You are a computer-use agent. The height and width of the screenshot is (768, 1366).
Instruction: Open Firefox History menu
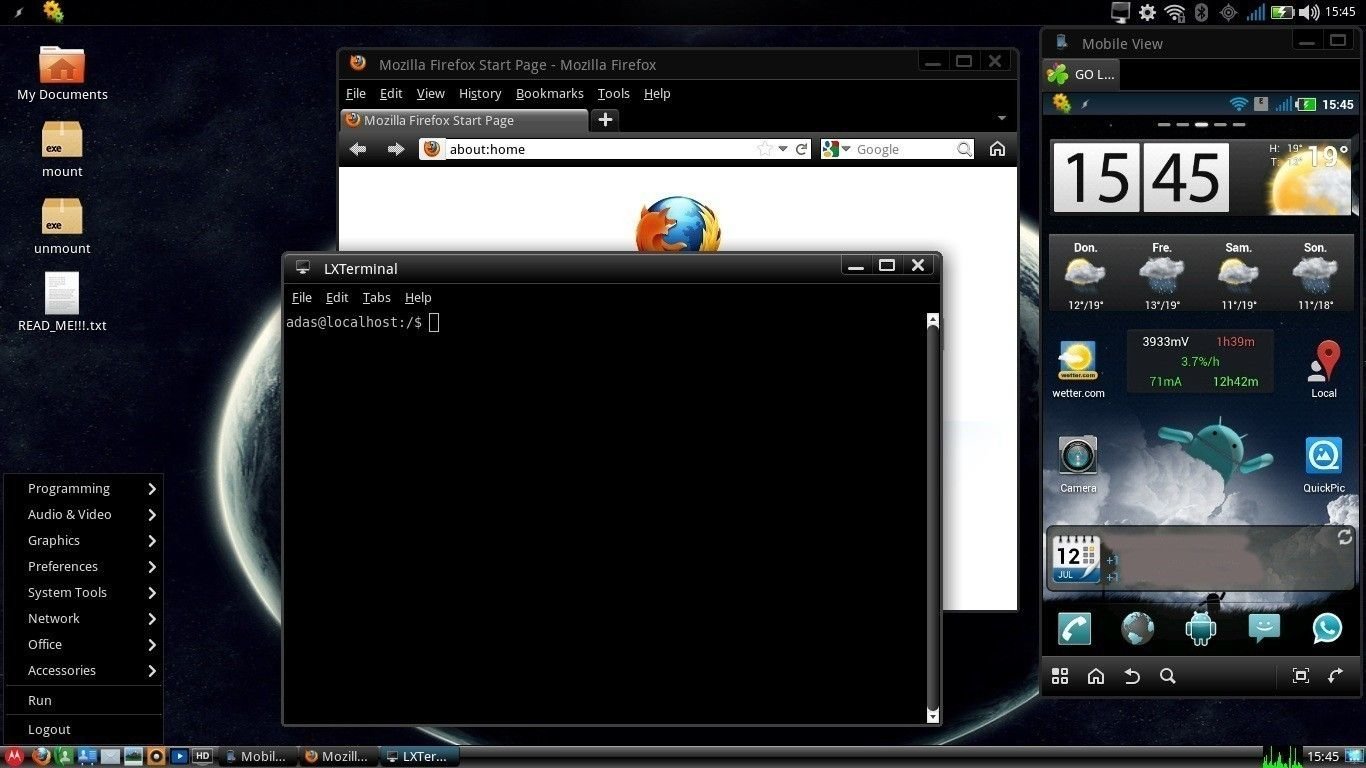(480, 93)
